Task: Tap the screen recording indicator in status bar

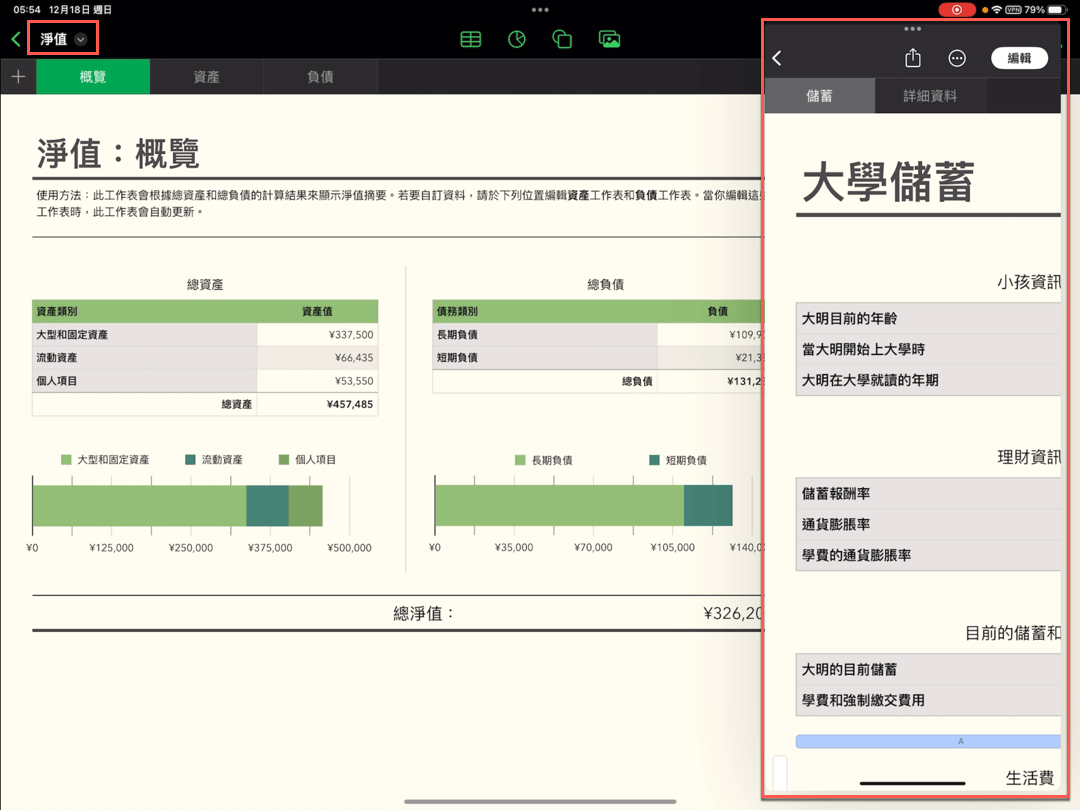Action: [x=957, y=10]
